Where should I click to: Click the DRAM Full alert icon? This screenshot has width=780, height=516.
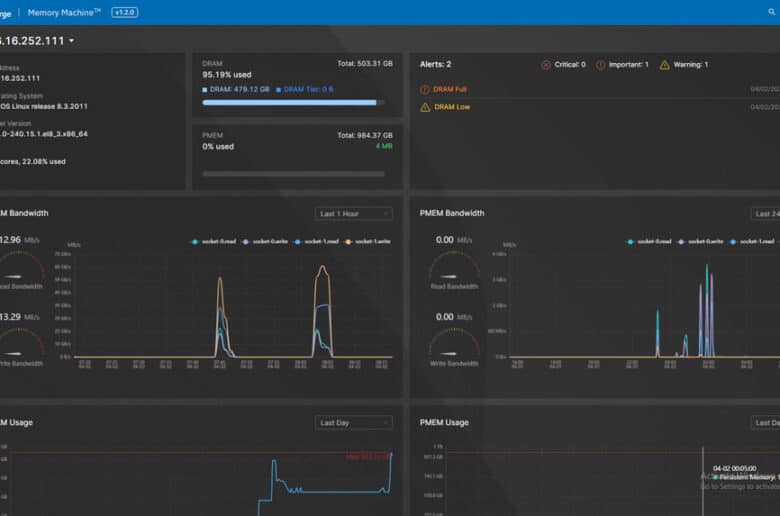[x=425, y=90]
